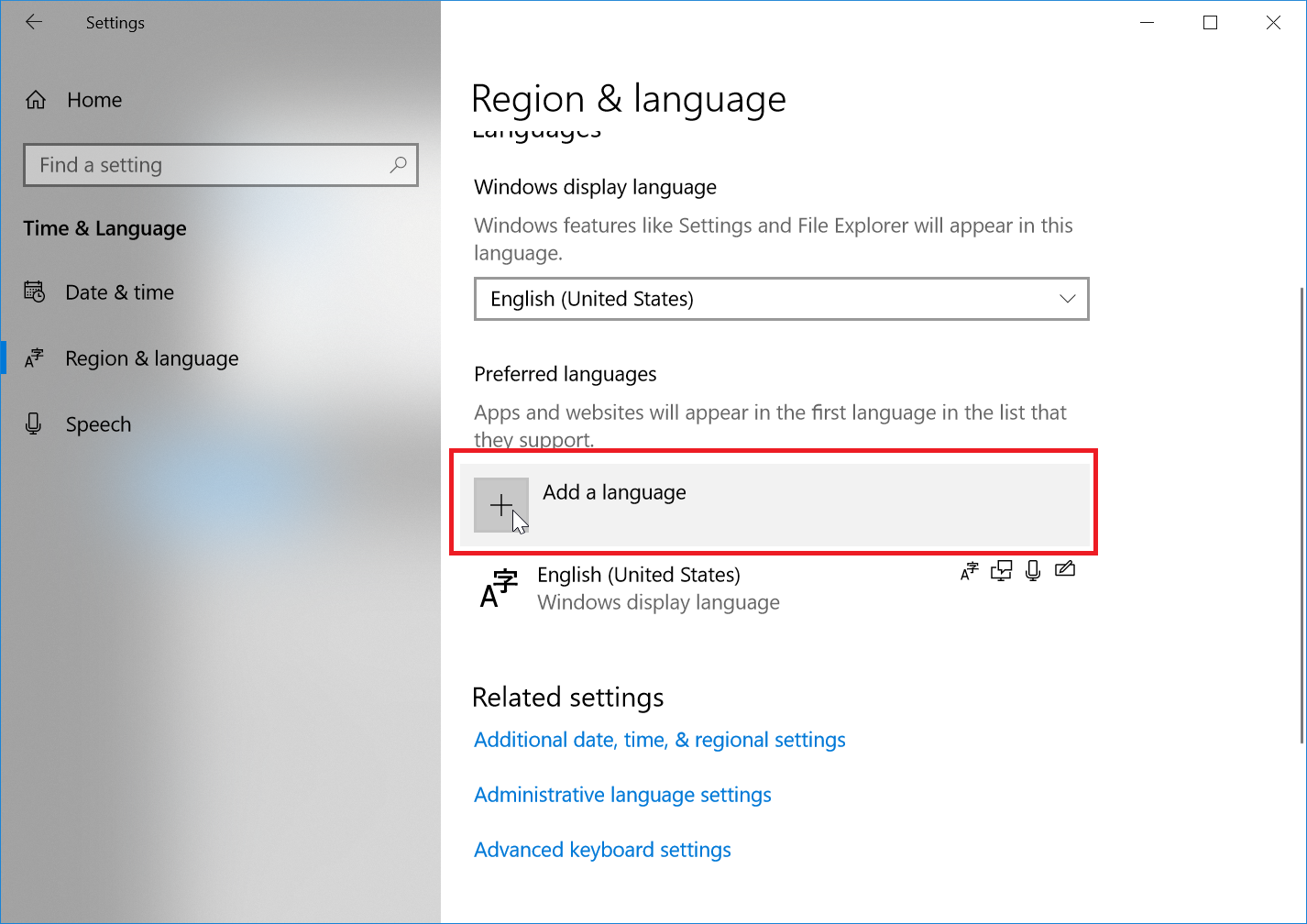
Task: Close the Settings window
Action: [1273, 23]
